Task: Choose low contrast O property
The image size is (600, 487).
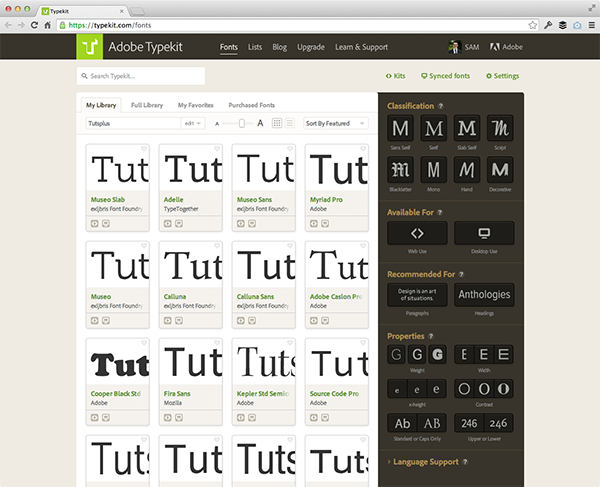Action: coord(464,389)
